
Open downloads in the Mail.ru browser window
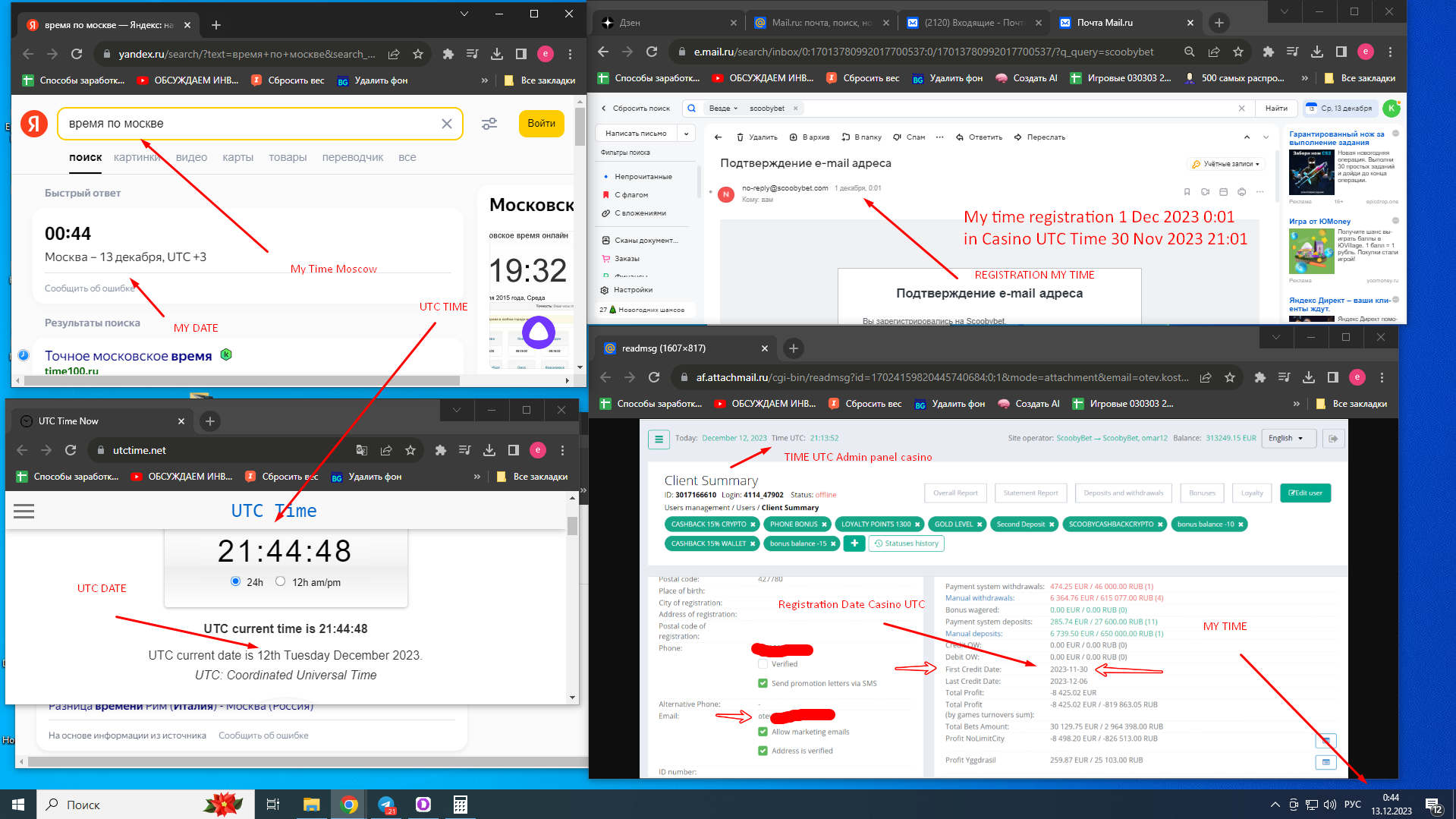1317,52
